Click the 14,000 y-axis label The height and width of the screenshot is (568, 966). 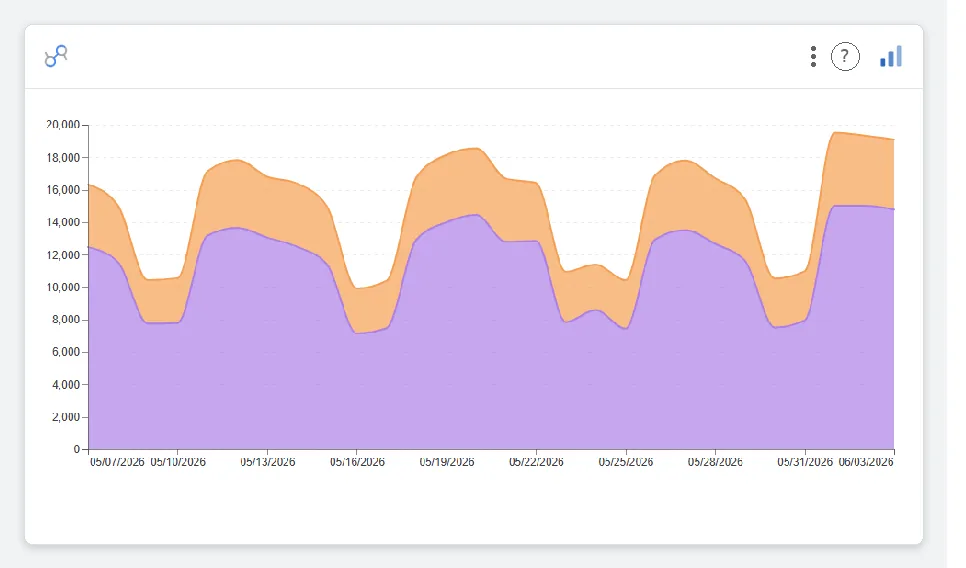click(63, 222)
